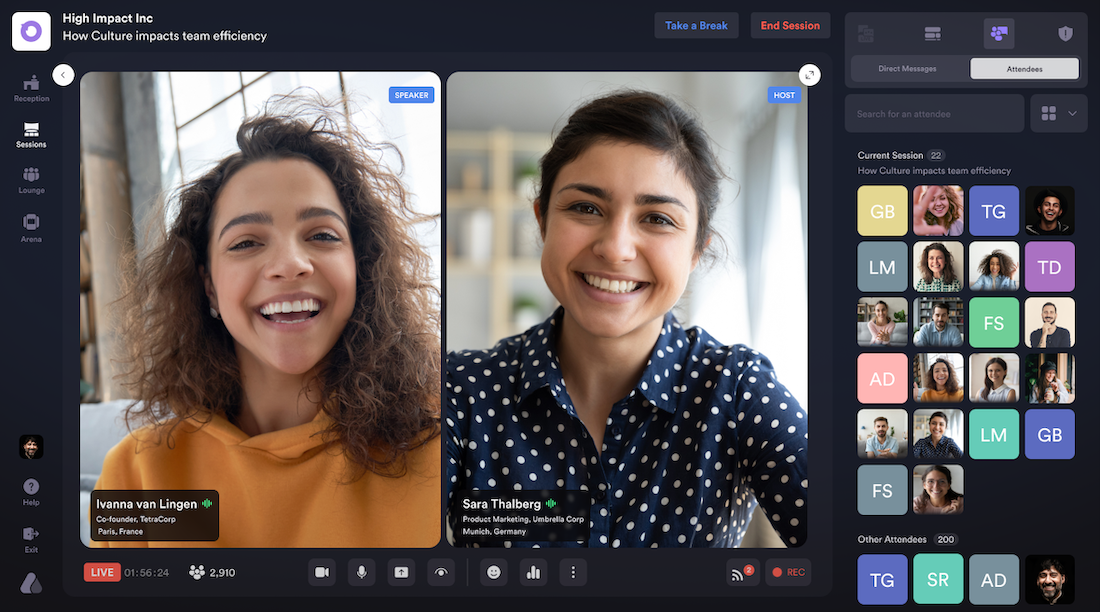Select the purple people-chat panel tab

999,34
